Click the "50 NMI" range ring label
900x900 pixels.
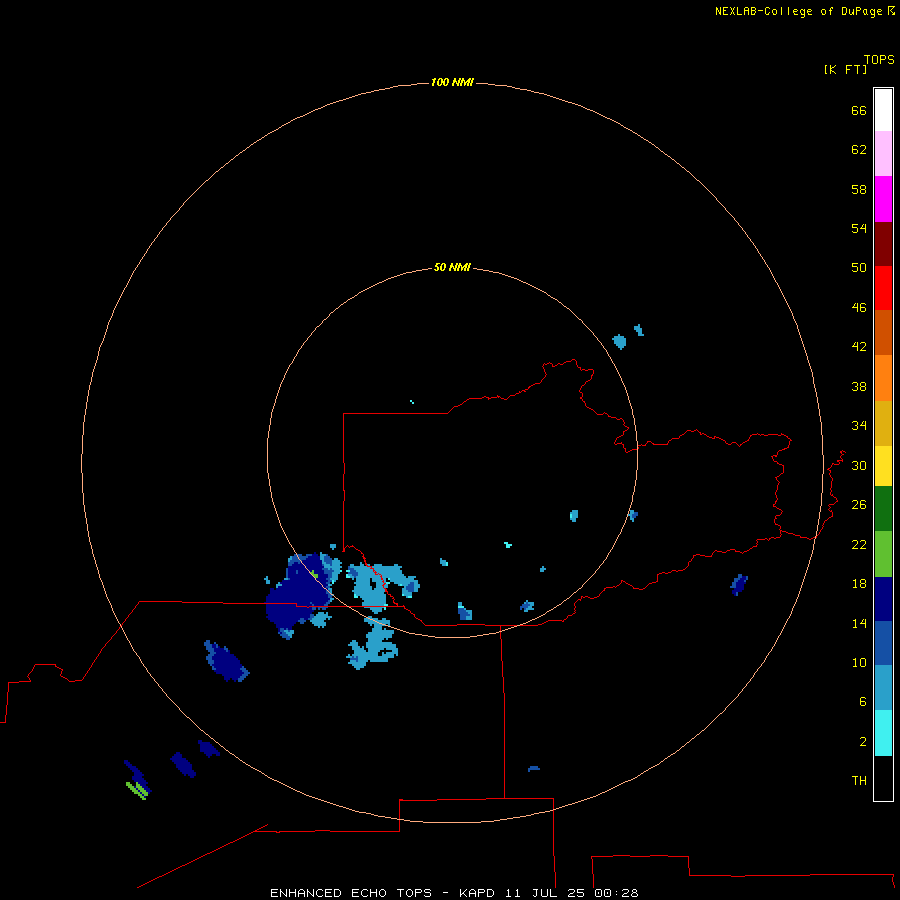click(x=452, y=267)
